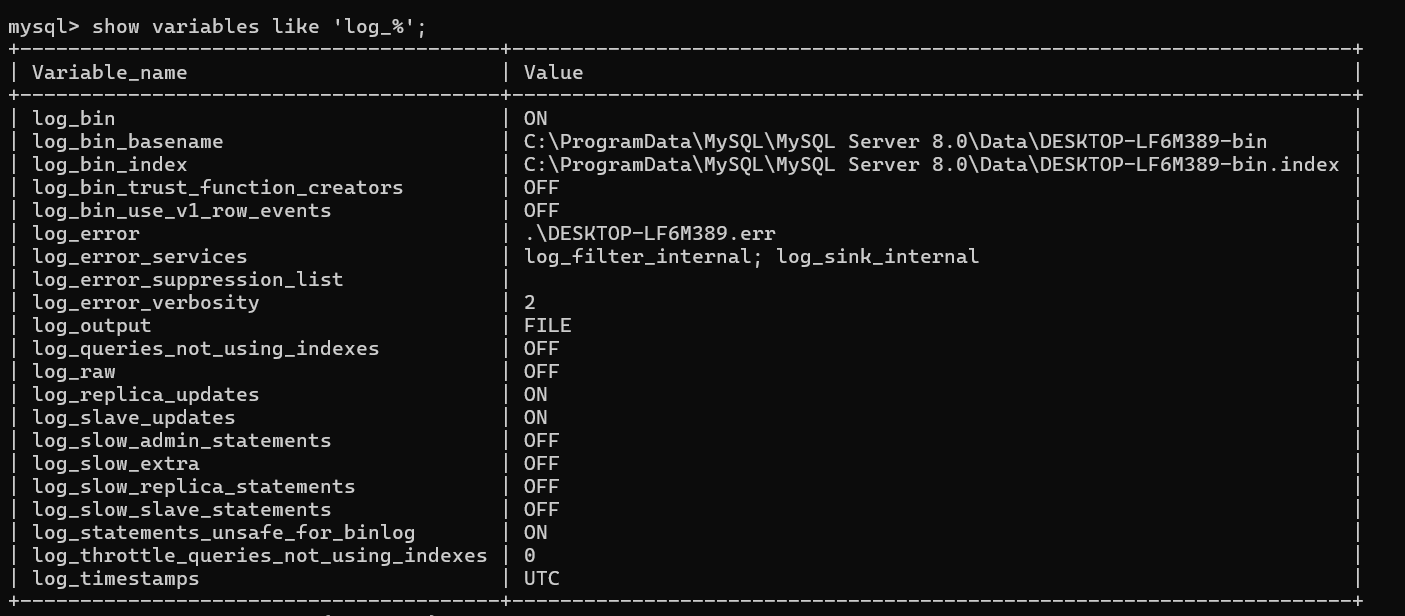Click the log_error_verbosity value 2

click(x=530, y=303)
